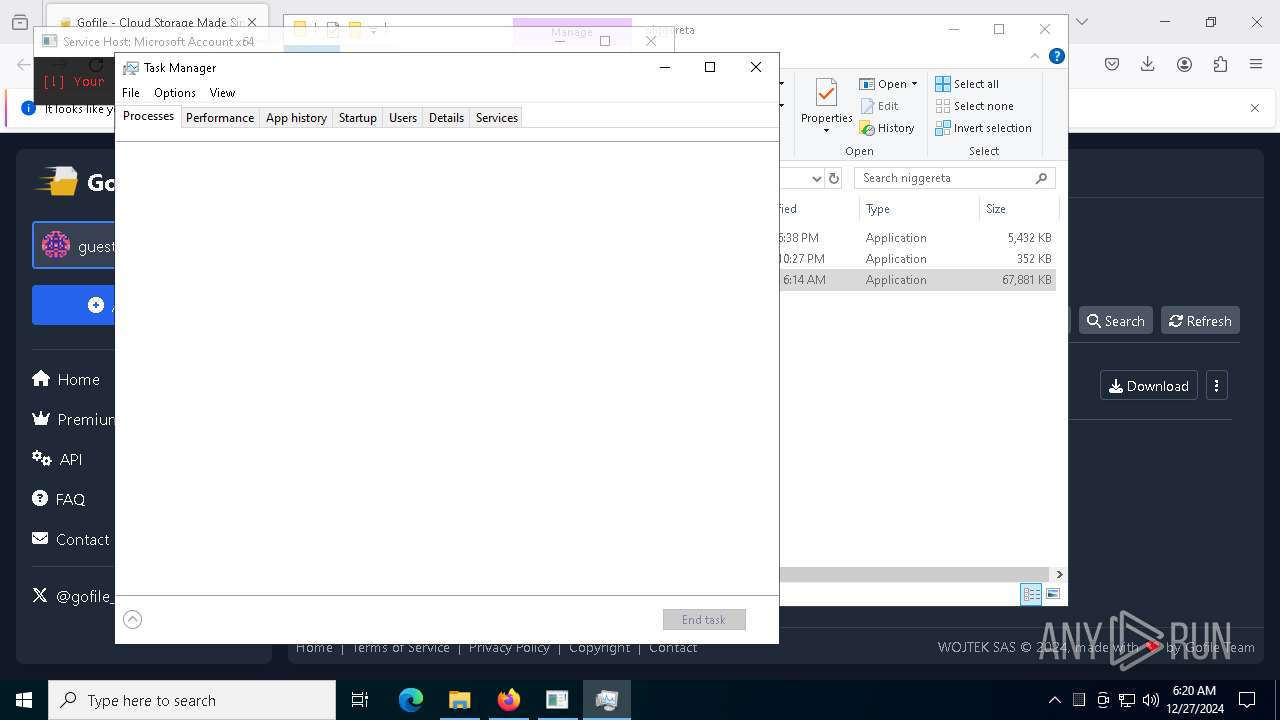Viewport: 1280px width, 720px height.
Task: Open Firefox extensions puzzle icon
Action: coord(1220,64)
